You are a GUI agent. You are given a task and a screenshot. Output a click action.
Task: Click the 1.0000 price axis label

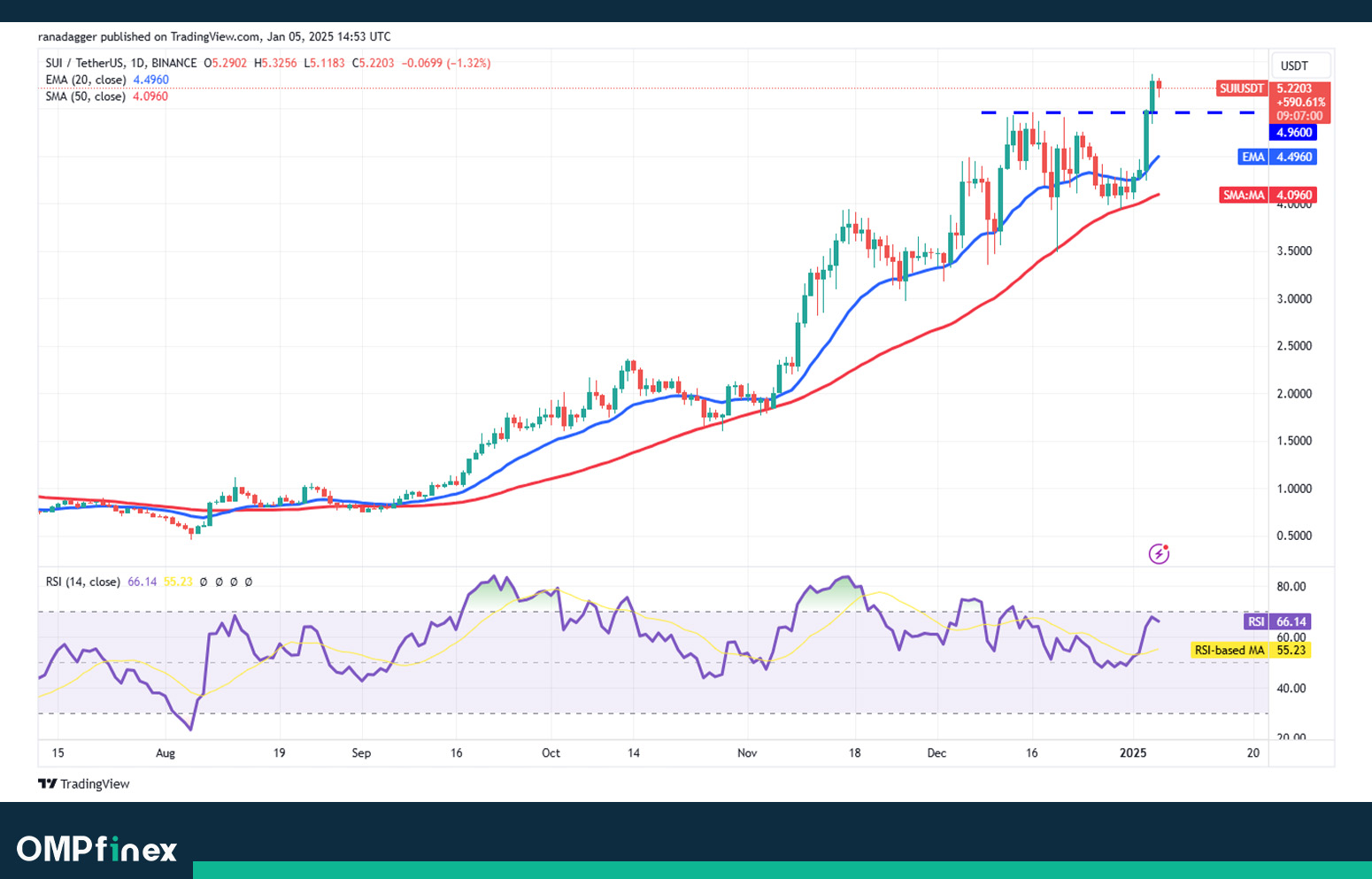[x=1294, y=489]
